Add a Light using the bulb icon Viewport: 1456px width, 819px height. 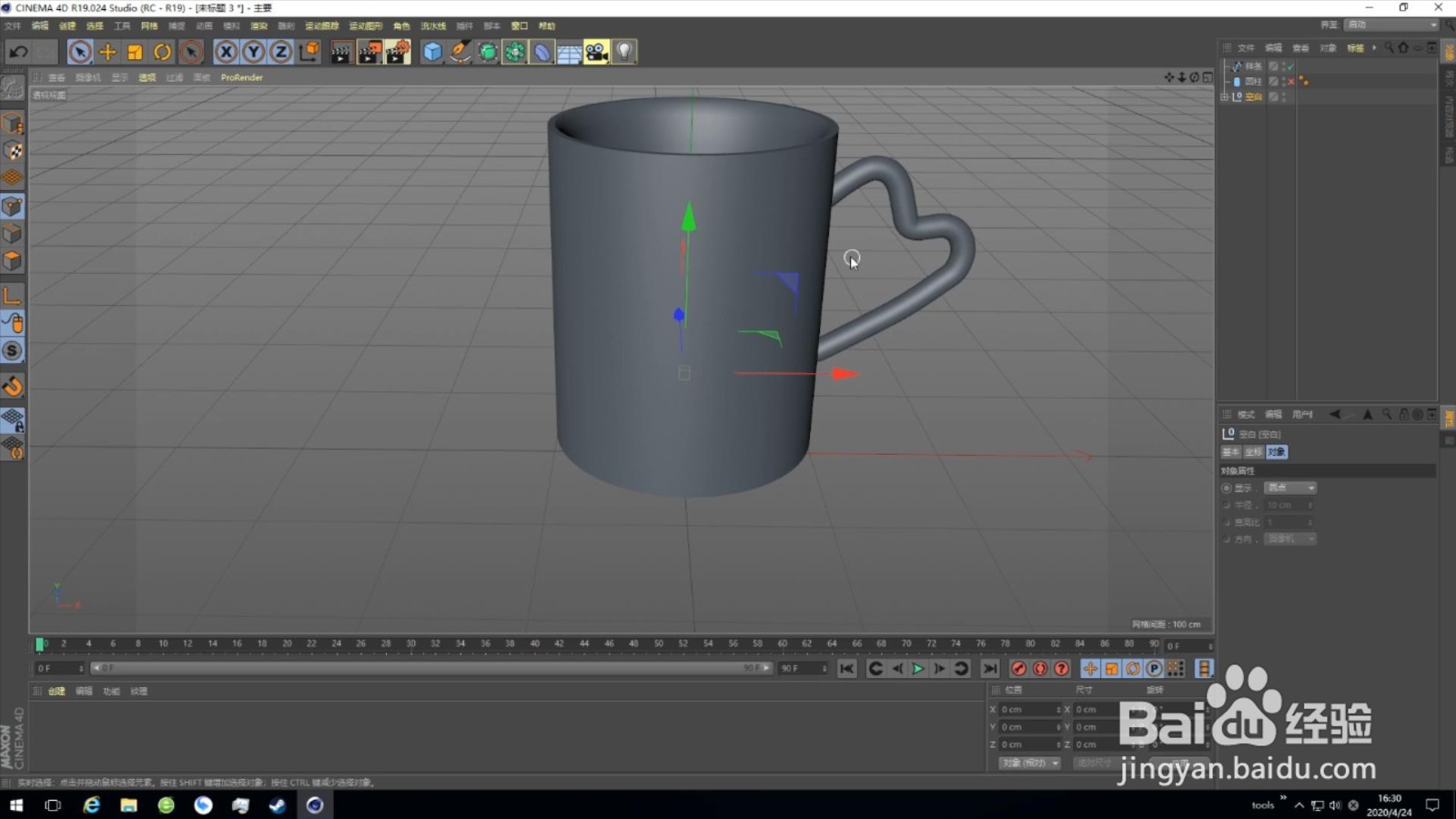(623, 52)
